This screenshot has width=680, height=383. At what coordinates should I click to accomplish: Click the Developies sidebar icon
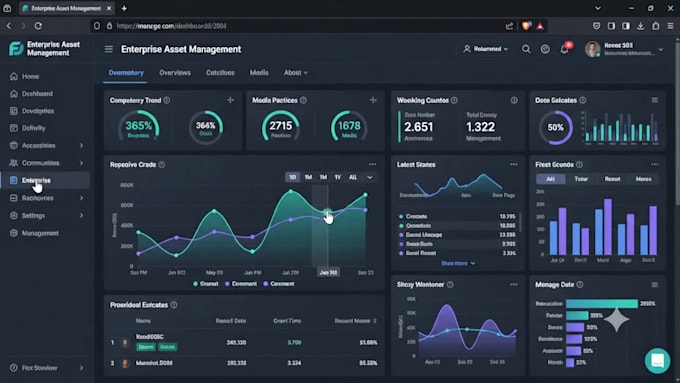pos(14,111)
